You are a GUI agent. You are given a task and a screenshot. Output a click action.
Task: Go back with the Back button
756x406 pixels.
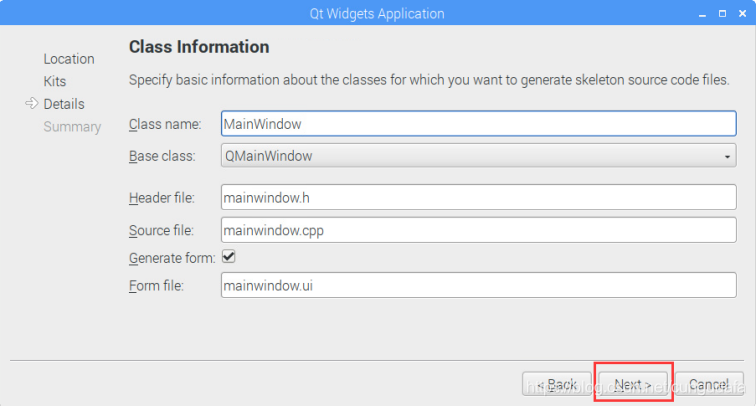point(556,384)
